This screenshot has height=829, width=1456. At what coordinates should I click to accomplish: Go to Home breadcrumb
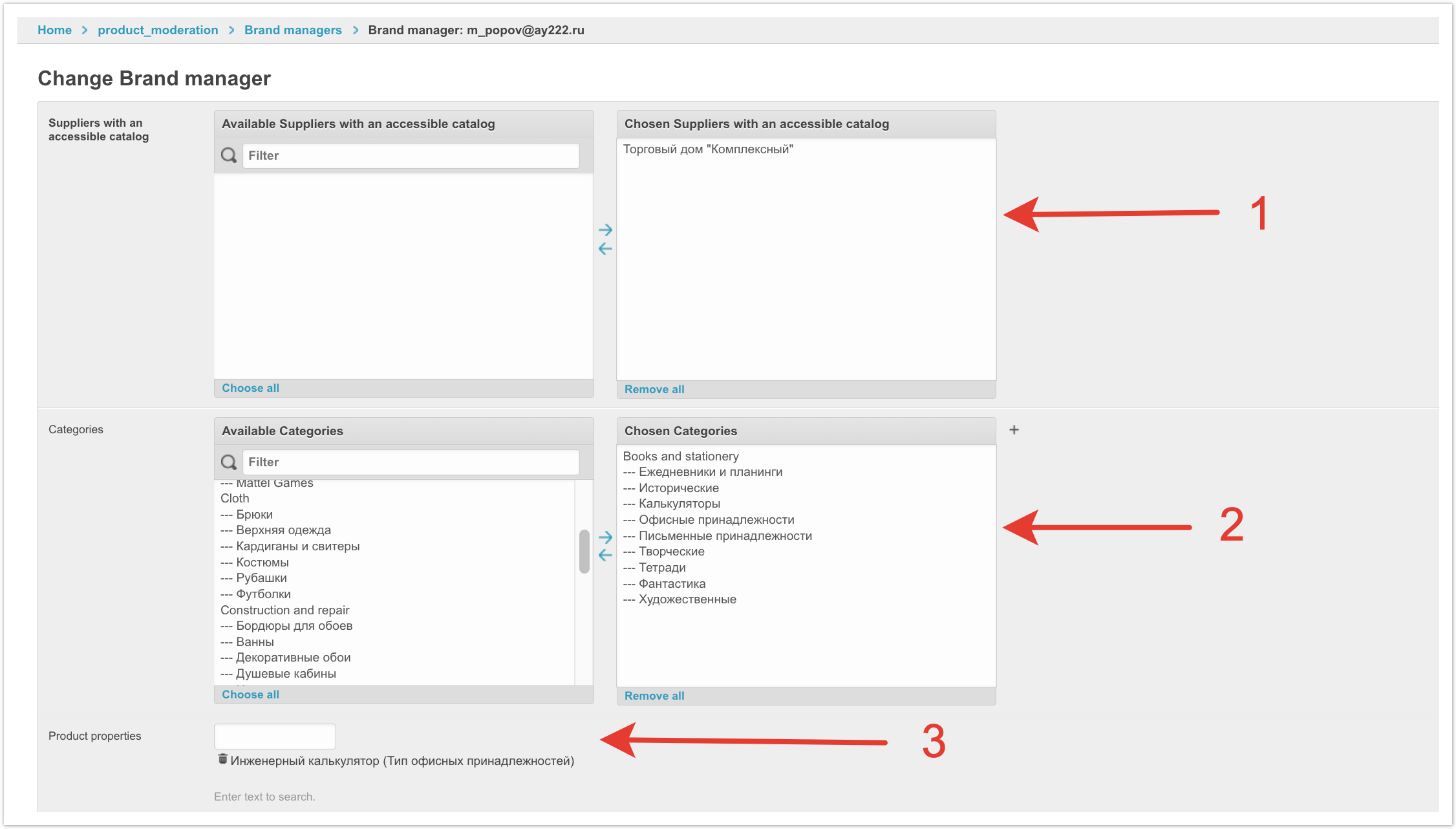coord(54,30)
